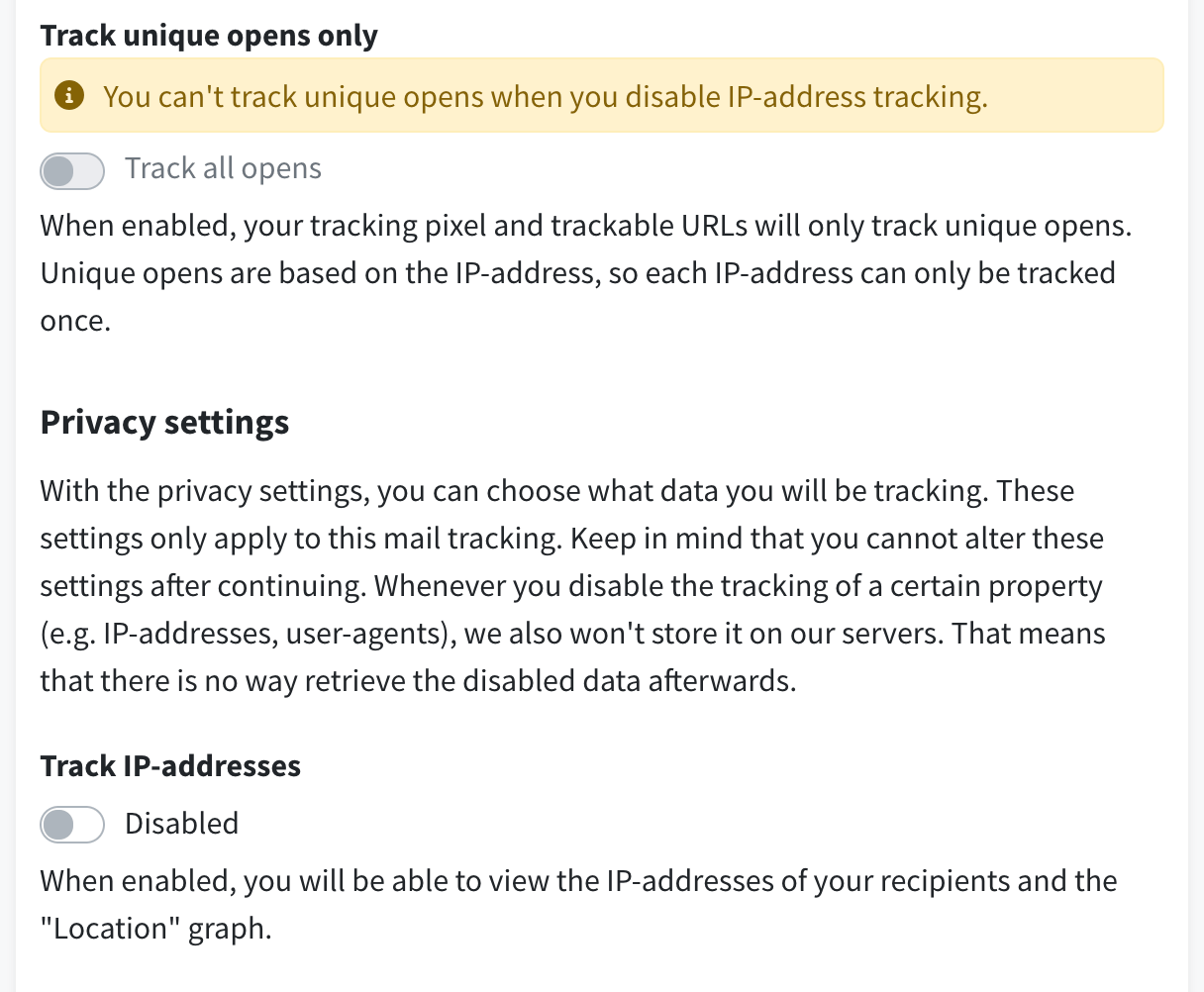Click the "Disabled" label beside the IP toggle
This screenshot has width=1204, height=992.
coord(182,824)
